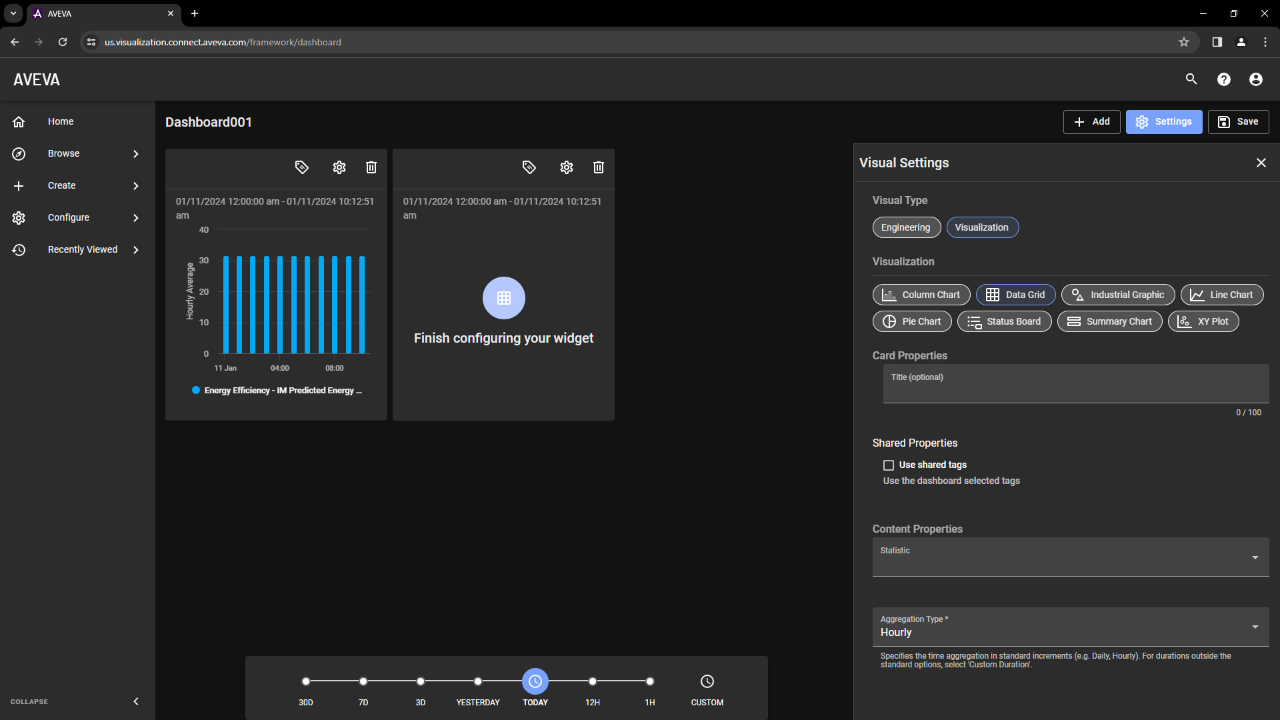Enable the Use shared tags checkbox
1280x720 pixels.
(888, 465)
